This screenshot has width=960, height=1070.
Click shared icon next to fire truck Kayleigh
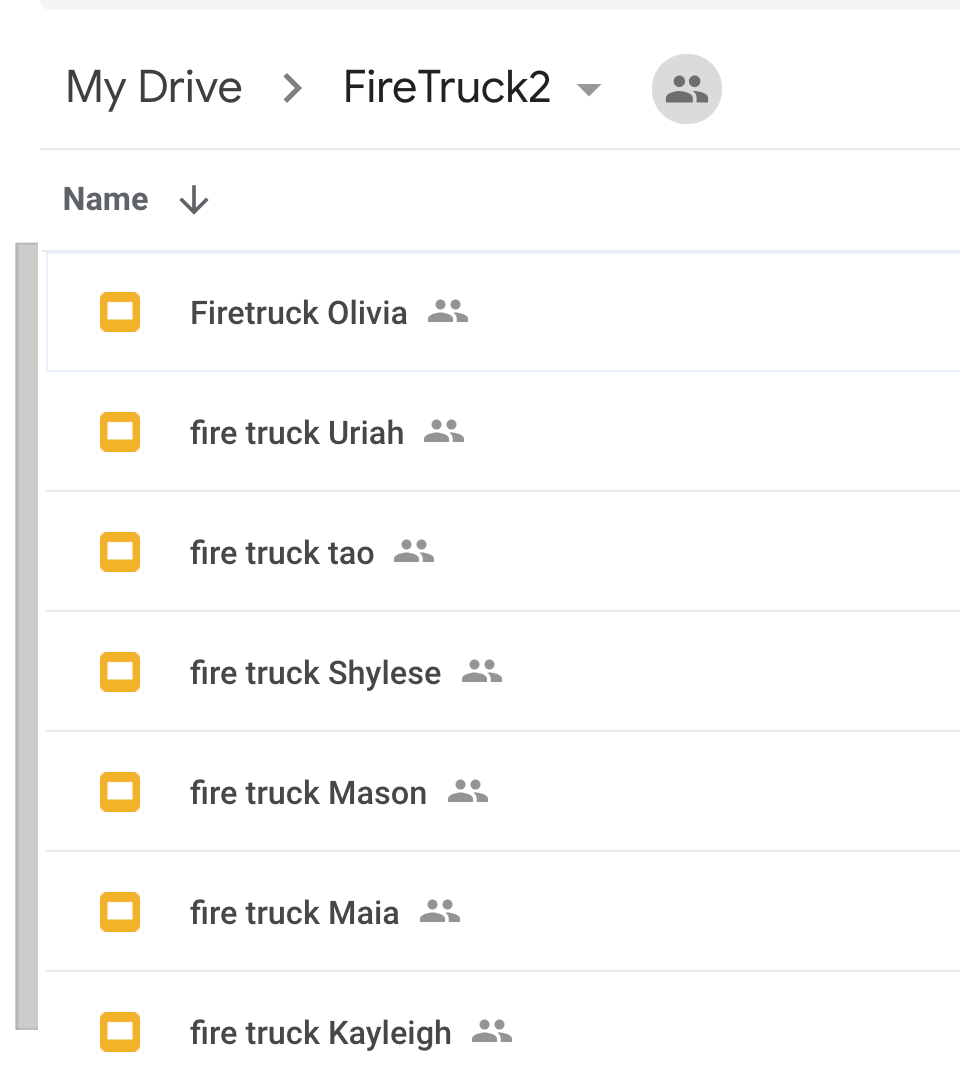492,1032
